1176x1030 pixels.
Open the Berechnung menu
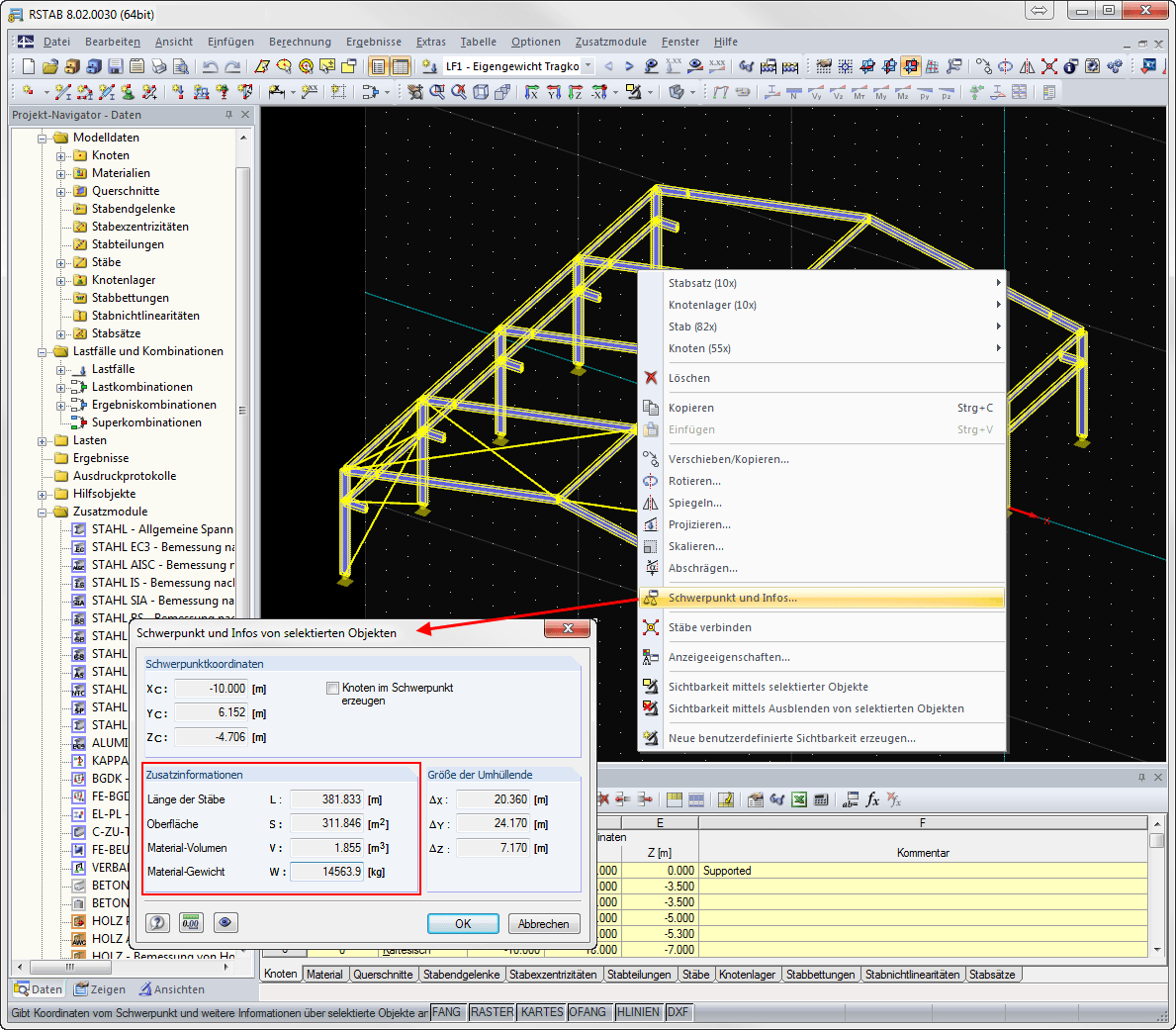300,42
